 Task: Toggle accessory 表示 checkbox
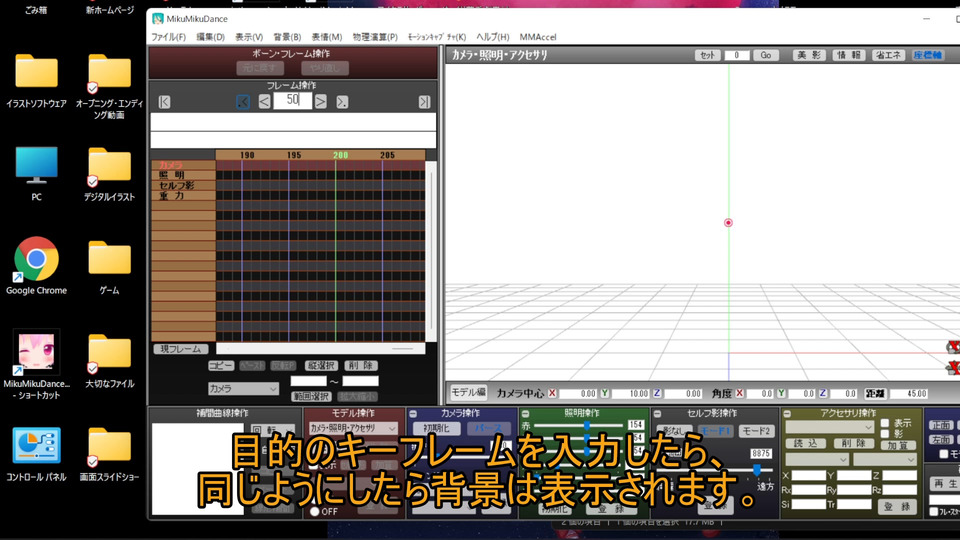point(885,423)
